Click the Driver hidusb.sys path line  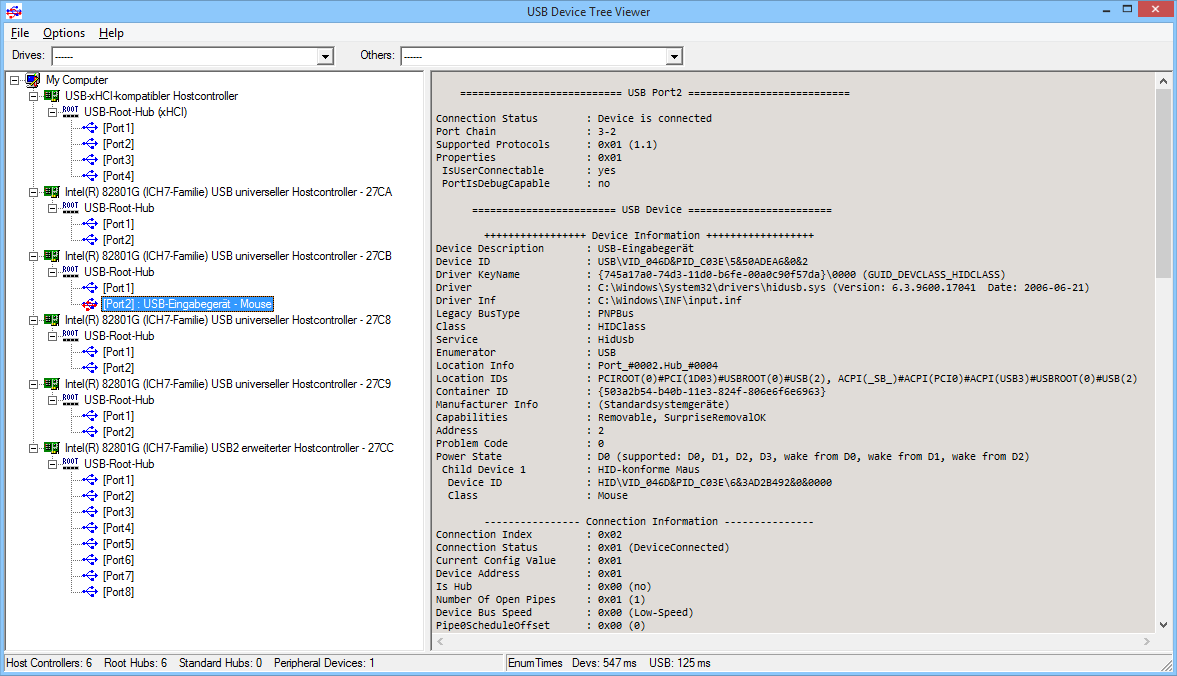coord(843,287)
